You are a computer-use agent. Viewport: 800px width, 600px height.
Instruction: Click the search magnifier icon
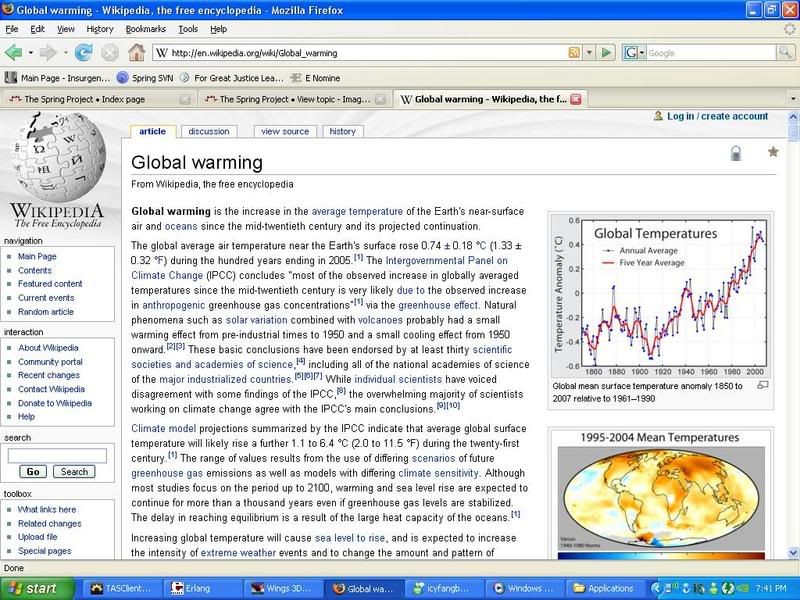click(785, 53)
